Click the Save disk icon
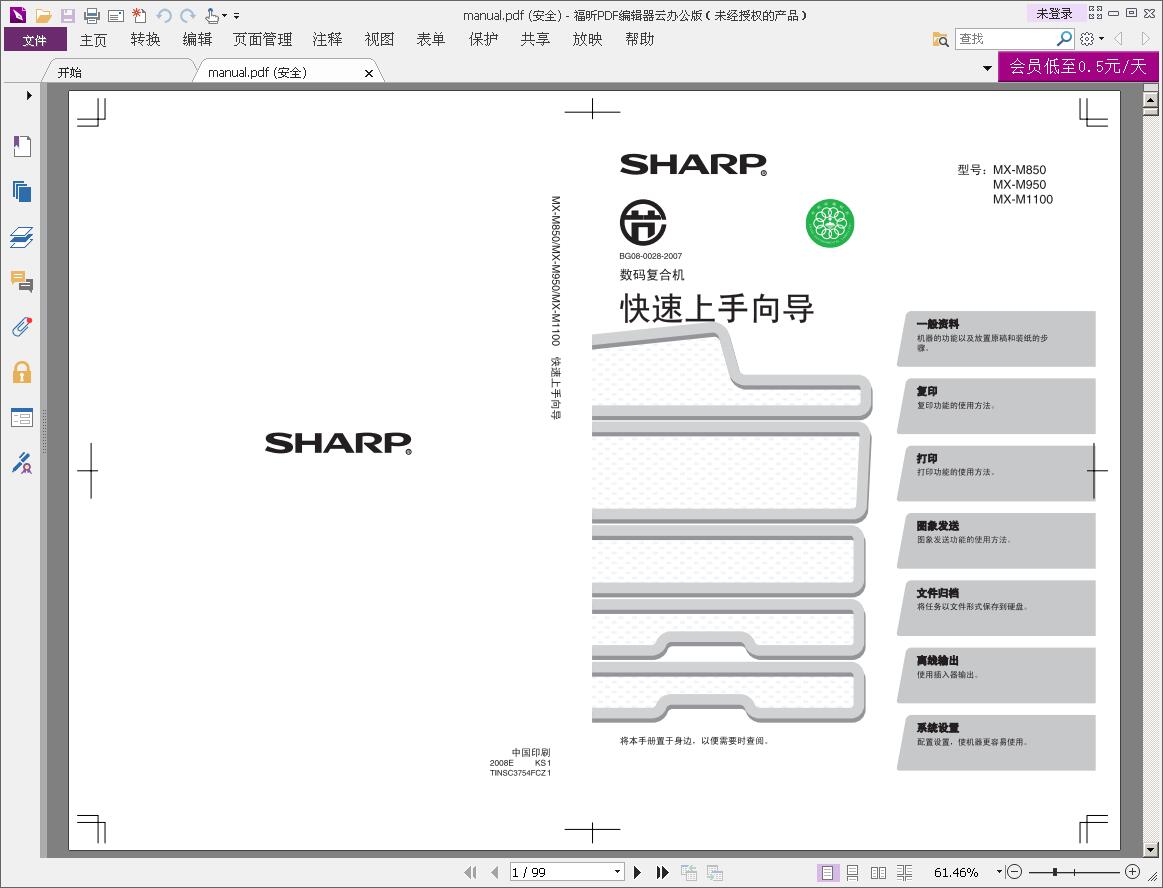The width and height of the screenshot is (1163, 888). [67, 16]
